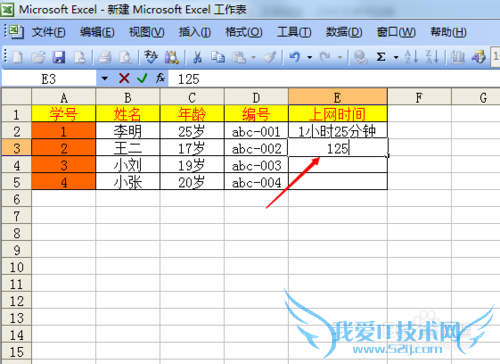Click the formula bar showing 125
This screenshot has width=500, height=364.
[x=334, y=79]
